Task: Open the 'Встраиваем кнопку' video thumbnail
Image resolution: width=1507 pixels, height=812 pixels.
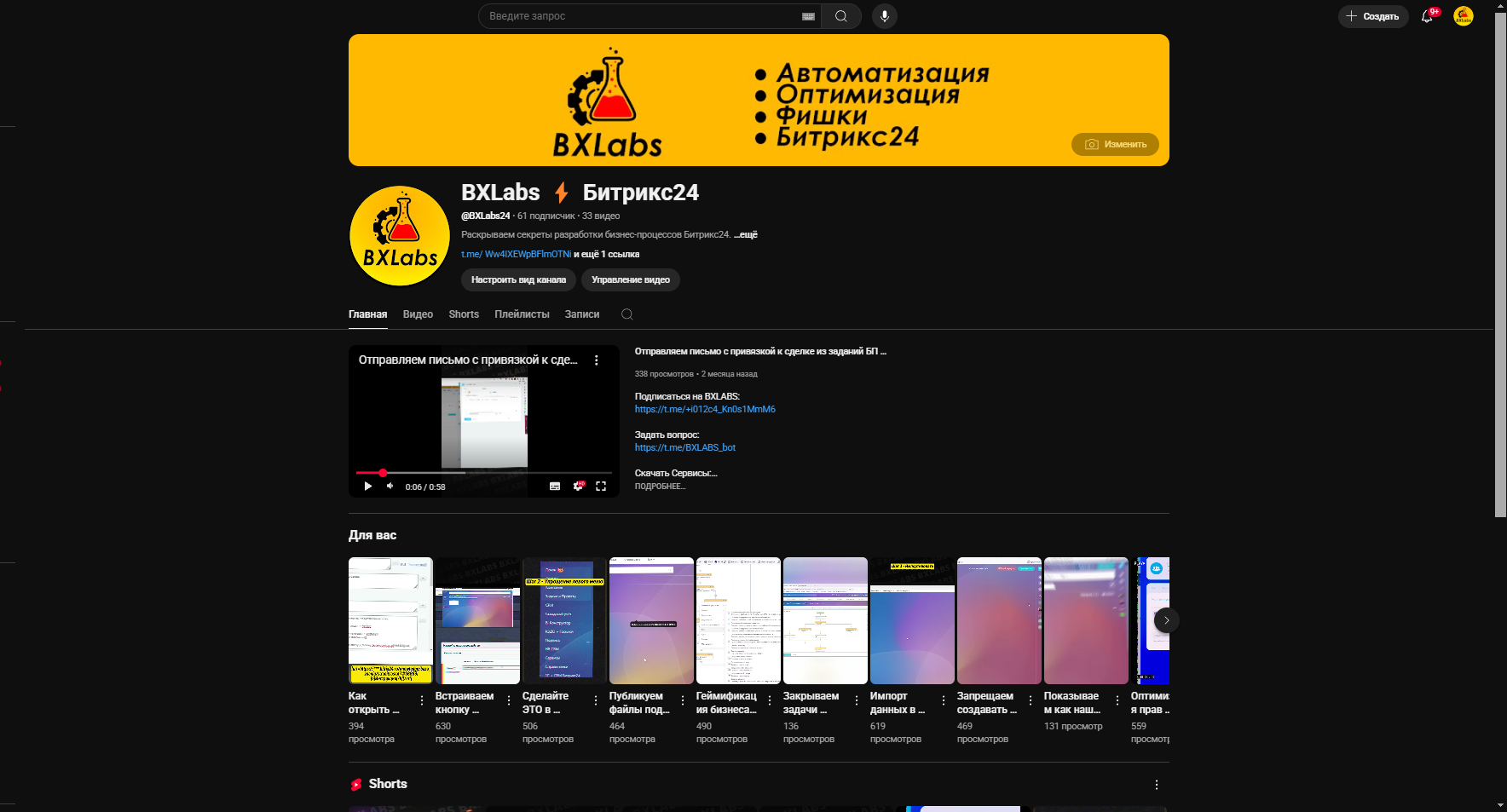Action: pos(477,620)
